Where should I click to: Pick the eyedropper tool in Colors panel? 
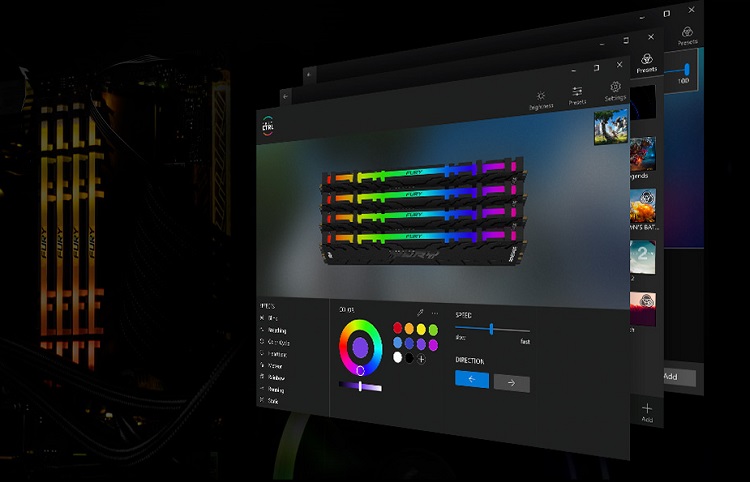pyautogui.click(x=420, y=313)
